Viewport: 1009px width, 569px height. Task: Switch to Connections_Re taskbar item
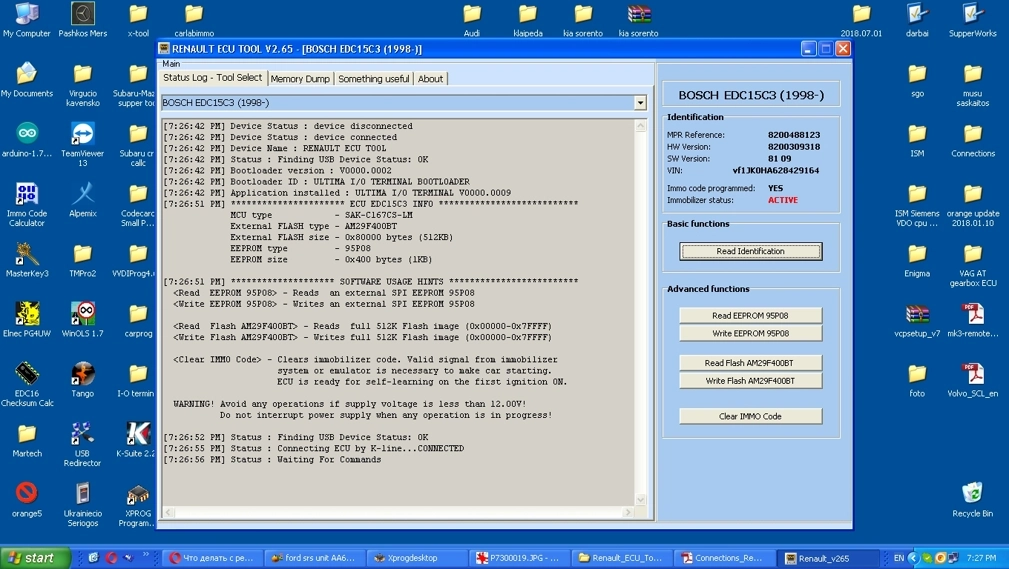click(725, 558)
